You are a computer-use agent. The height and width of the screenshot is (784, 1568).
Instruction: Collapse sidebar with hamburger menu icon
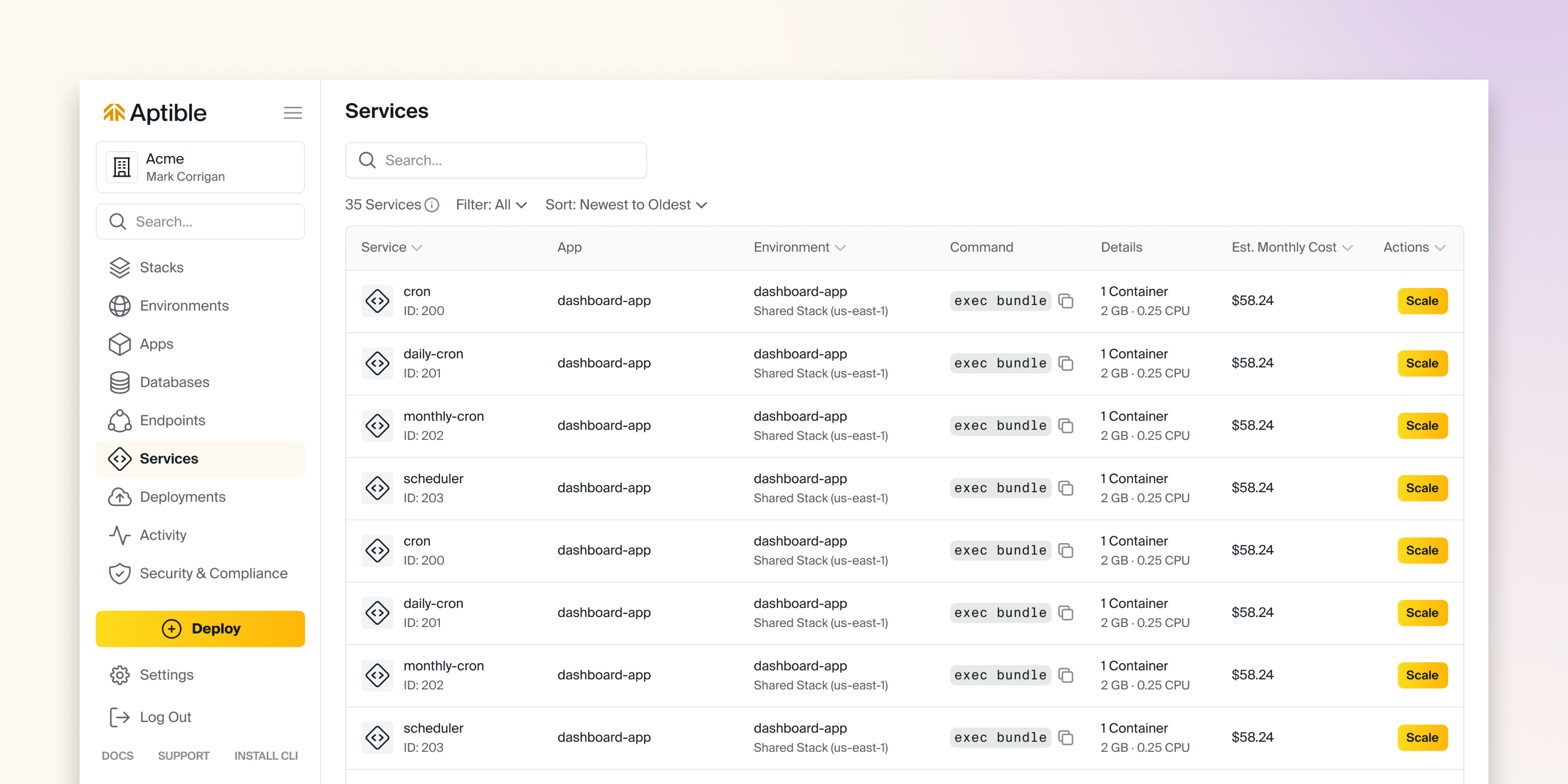coord(292,113)
